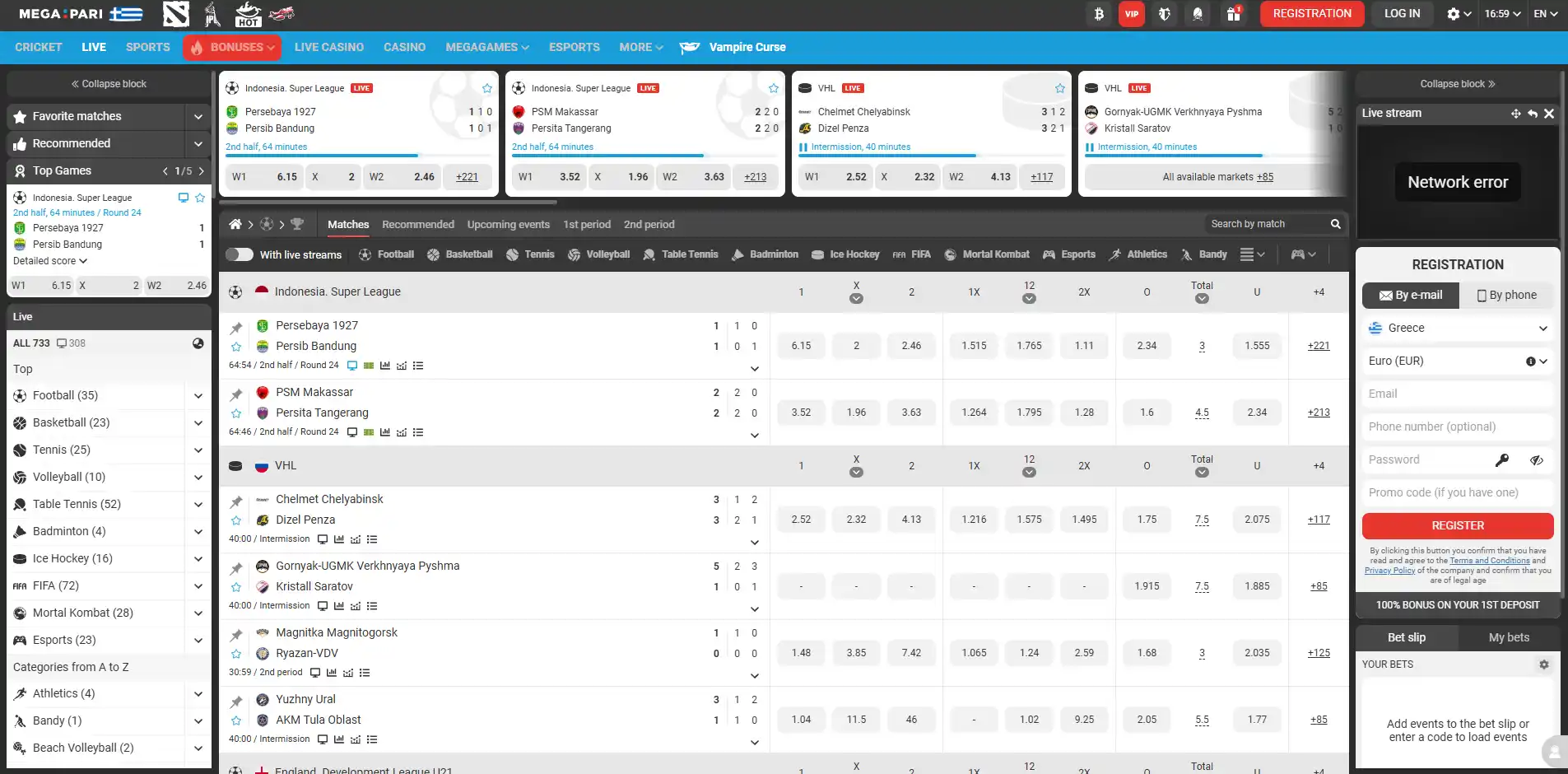Screen dimensions: 1568x774
Task: Switch to the 1st period tab
Action: (587, 225)
